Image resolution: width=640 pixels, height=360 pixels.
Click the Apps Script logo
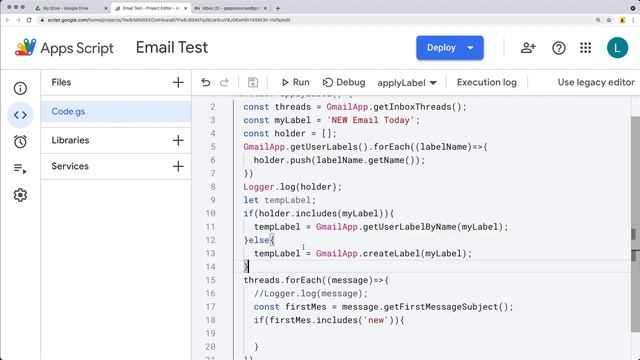coord(25,48)
